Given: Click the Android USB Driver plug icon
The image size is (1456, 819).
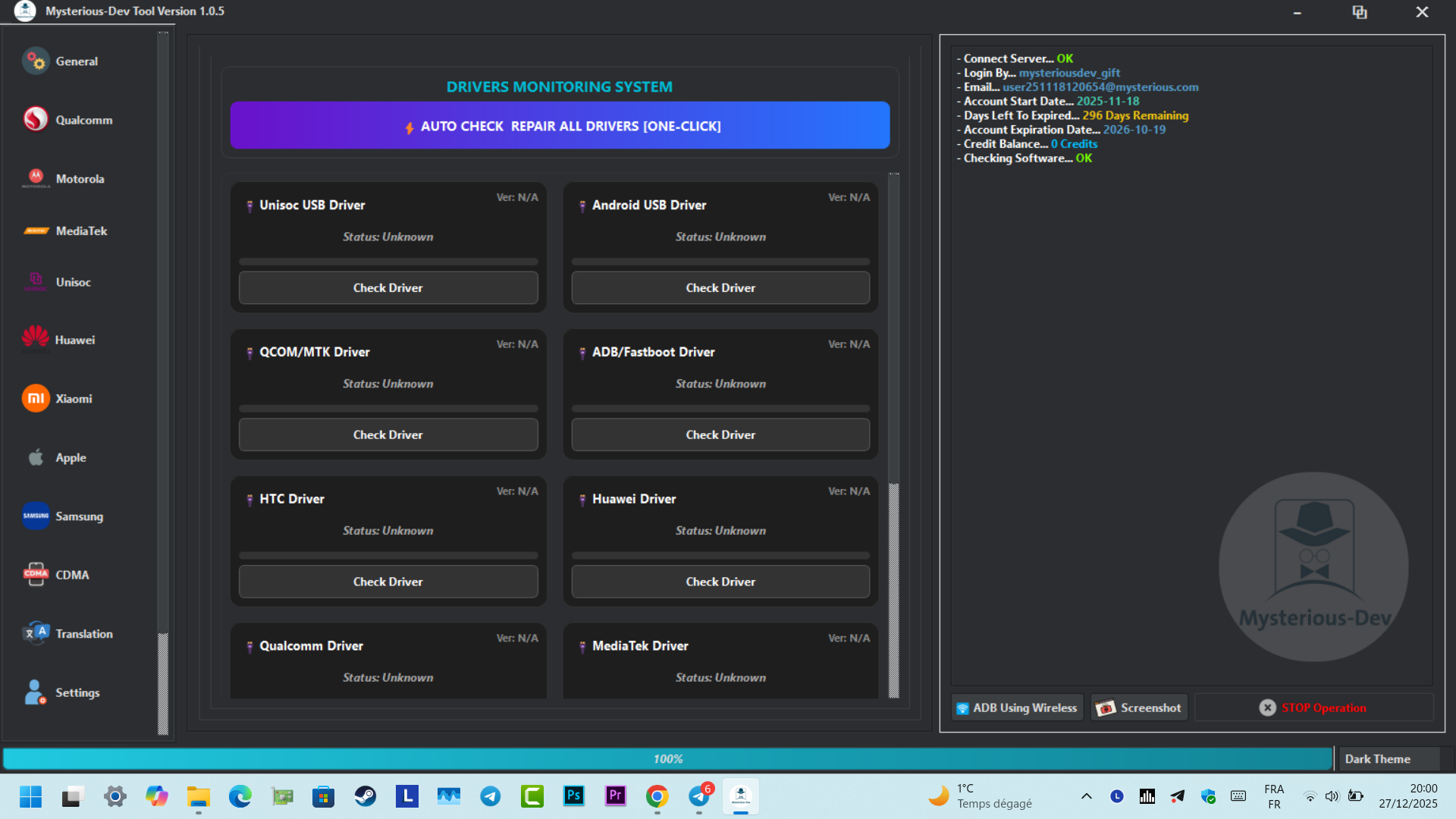Looking at the screenshot, I should [582, 206].
